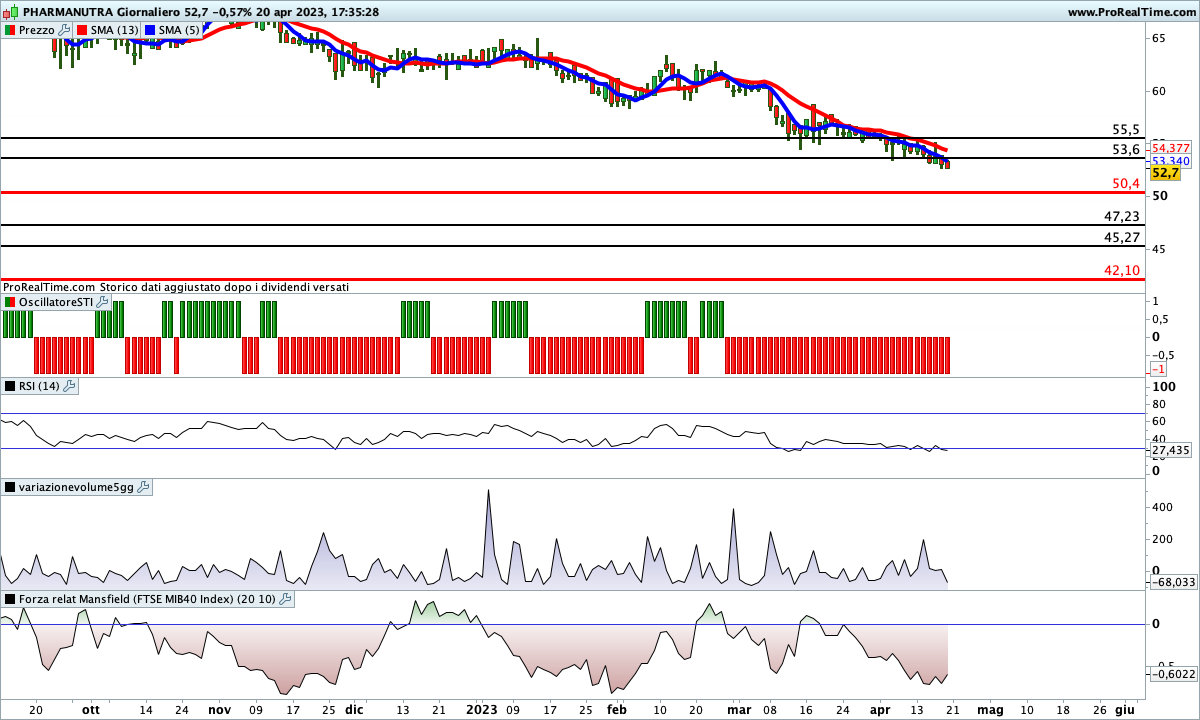The width and height of the screenshot is (1200, 720).
Task: Click the -68,033 volume variation value tag
Action: click(1173, 582)
